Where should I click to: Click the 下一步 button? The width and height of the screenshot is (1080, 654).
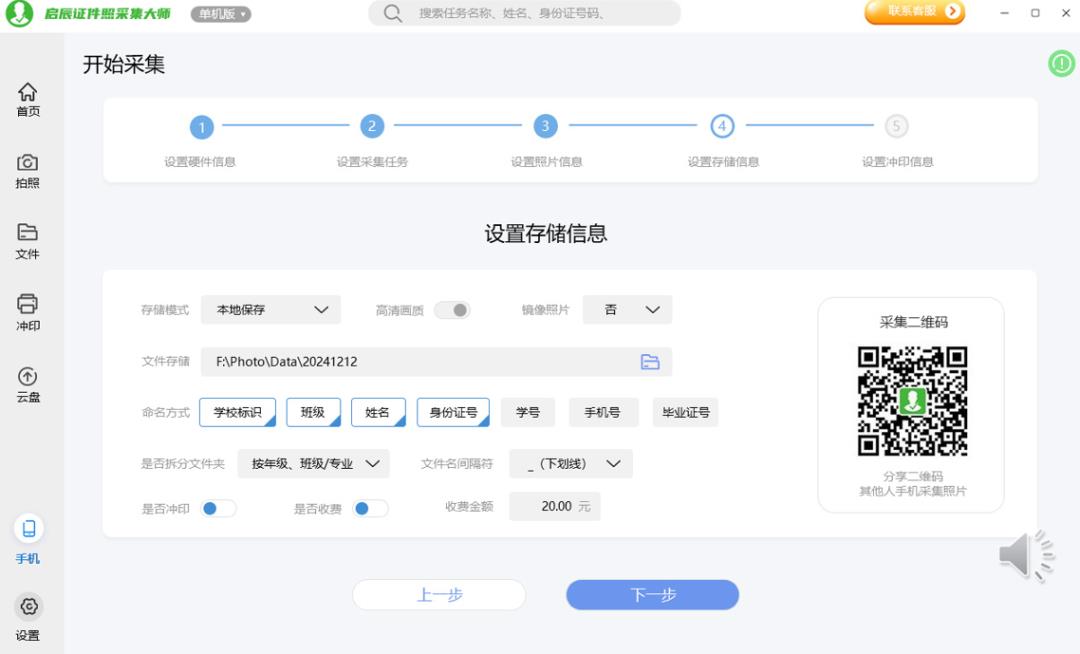pos(652,595)
